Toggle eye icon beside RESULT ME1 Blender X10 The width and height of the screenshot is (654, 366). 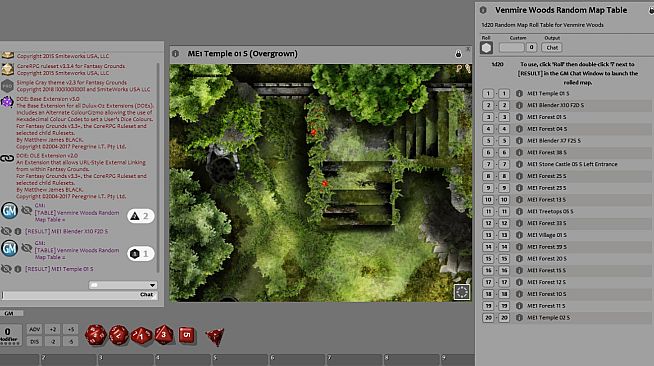pos(6,231)
